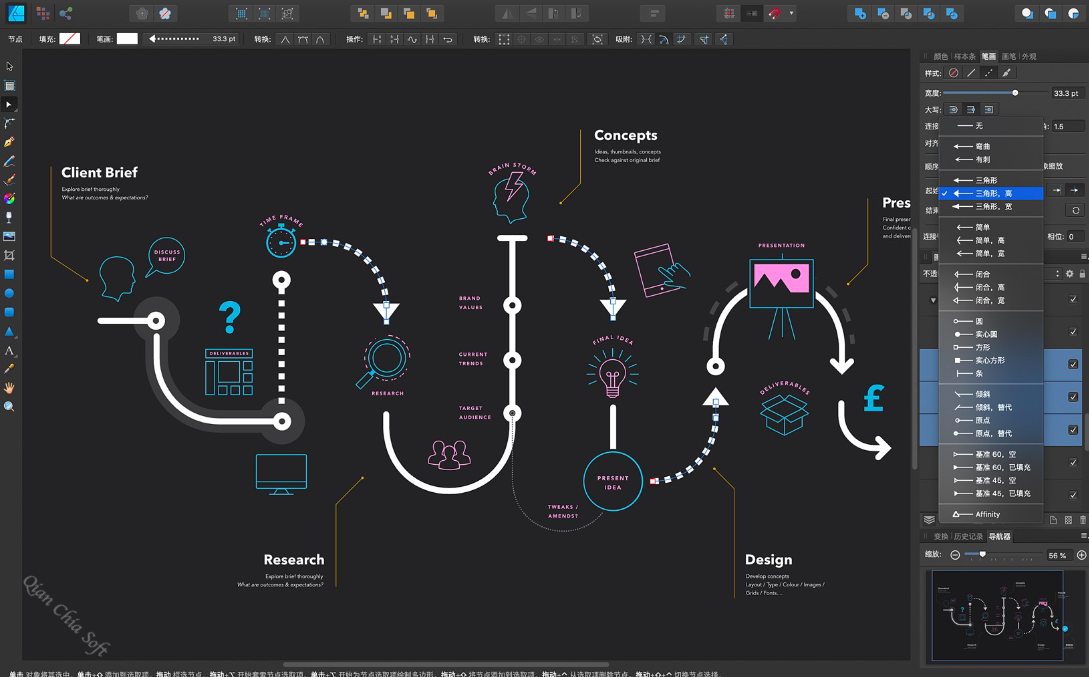Select the Move tool
The width and height of the screenshot is (1089, 677).
[x=9, y=67]
